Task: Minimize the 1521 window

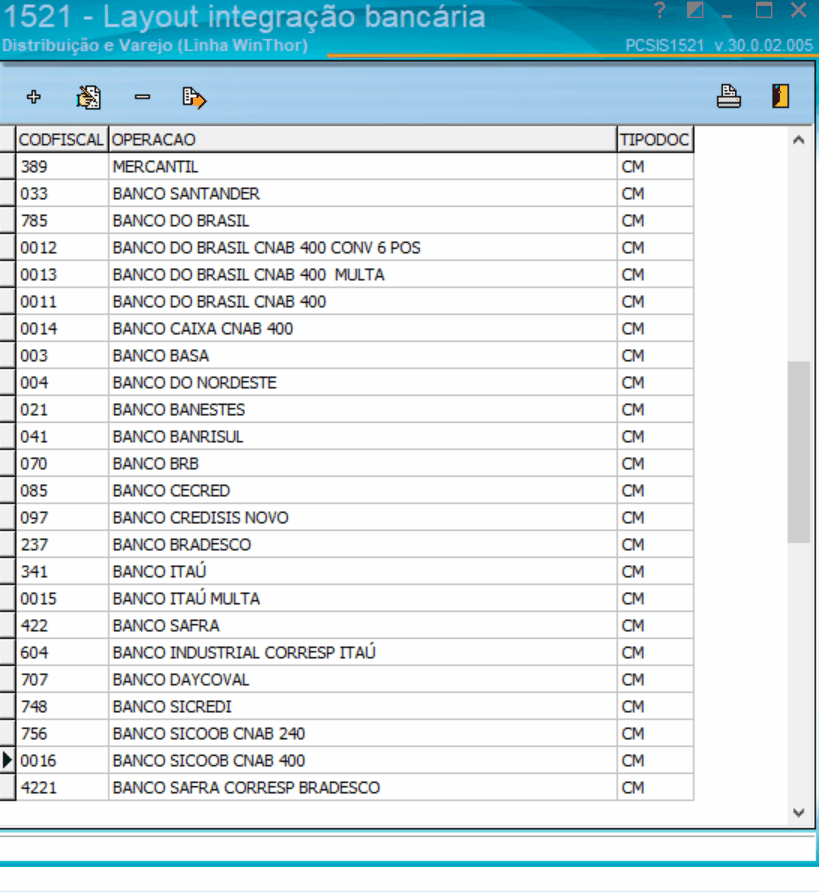Action: 726,15
